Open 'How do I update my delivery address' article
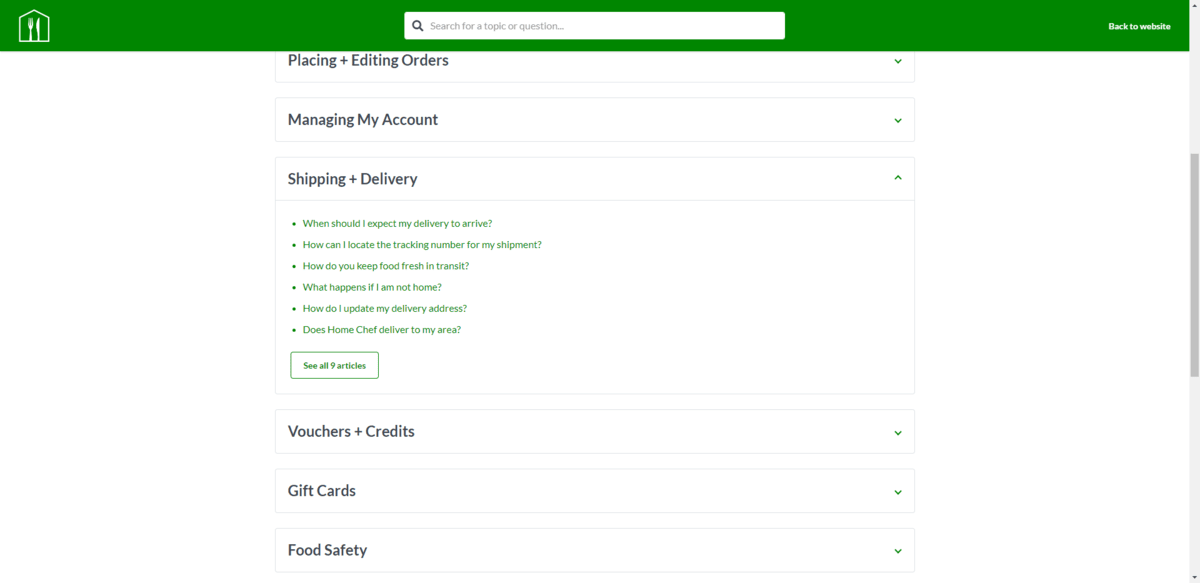Screen dimensions: 1200x583 tap(385, 308)
